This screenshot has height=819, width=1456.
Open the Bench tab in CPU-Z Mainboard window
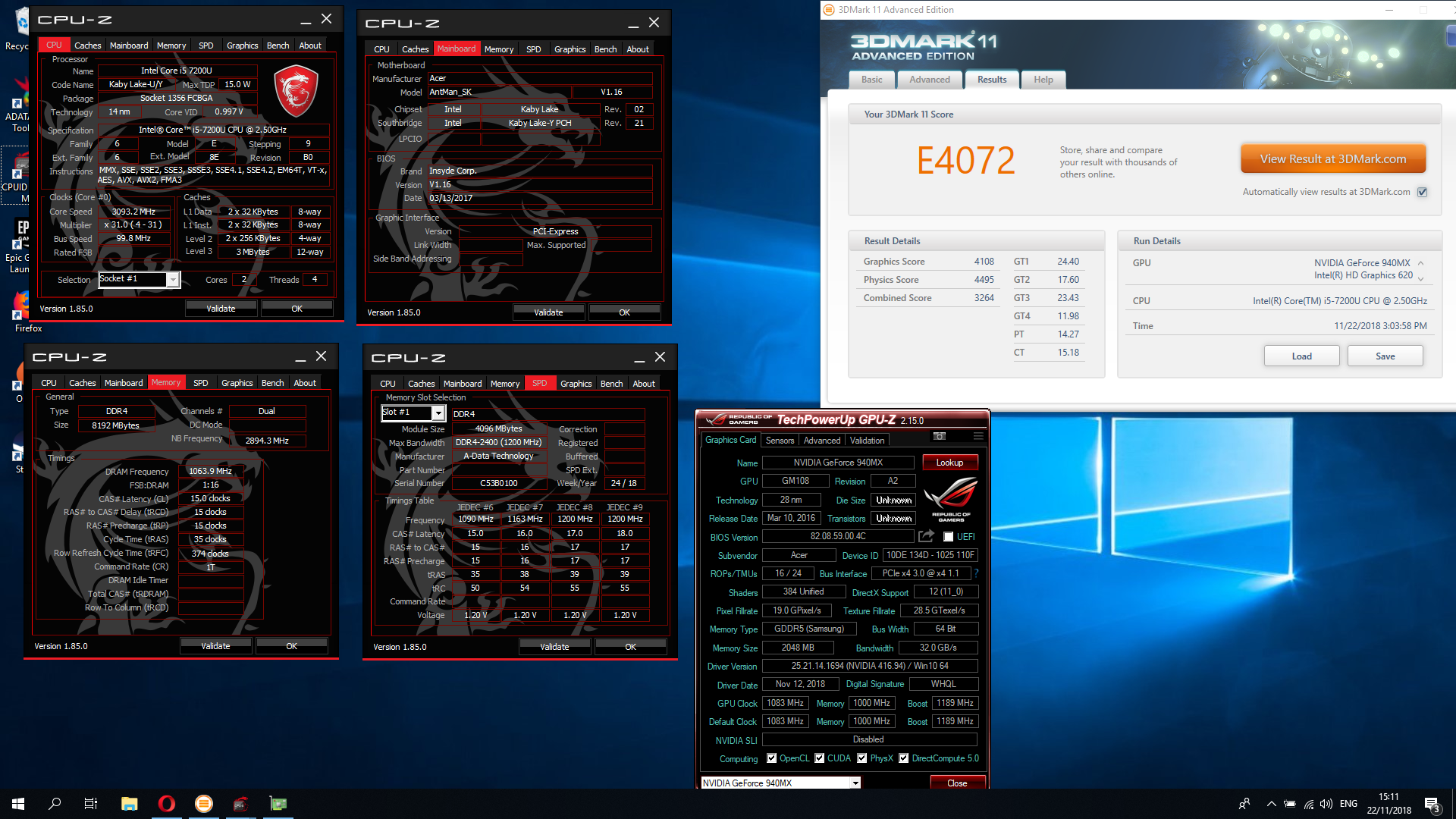(605, 49)
